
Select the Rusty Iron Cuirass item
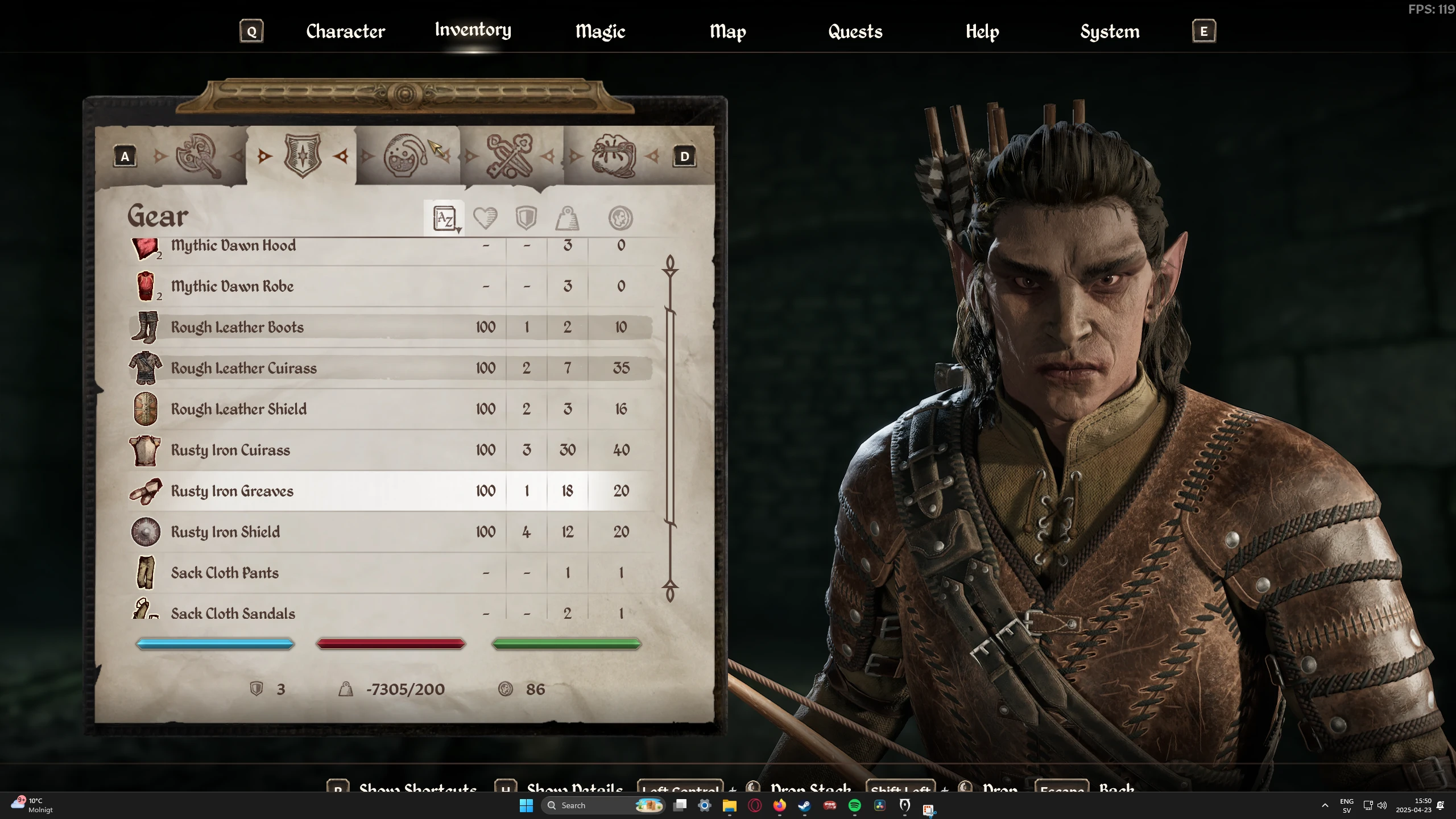pos(390,450)
